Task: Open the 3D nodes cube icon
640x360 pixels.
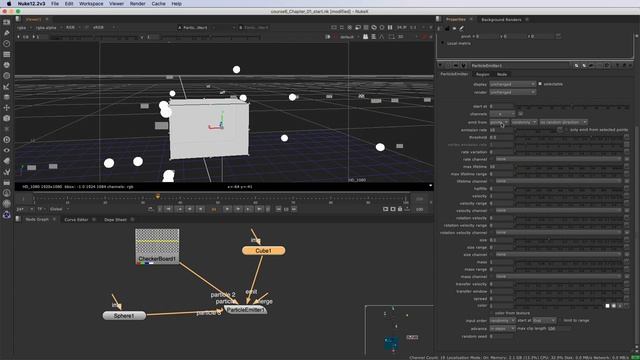Action: tap(7, 118)
